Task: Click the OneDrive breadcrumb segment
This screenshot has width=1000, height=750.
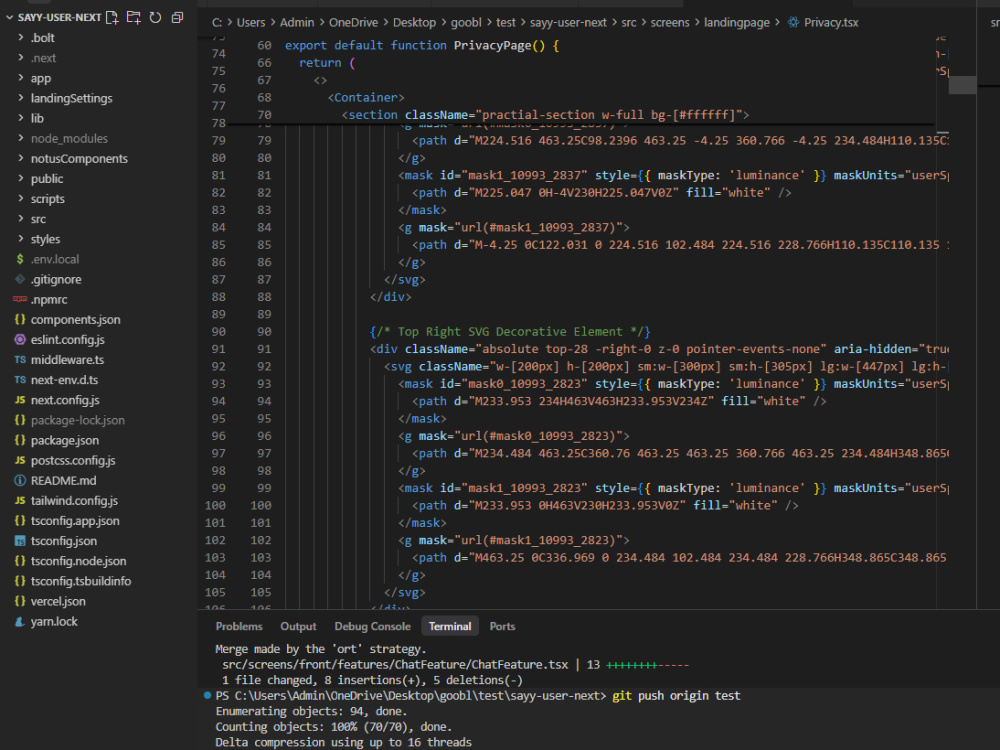Action: pyautogui.click(x=353, y=22)
